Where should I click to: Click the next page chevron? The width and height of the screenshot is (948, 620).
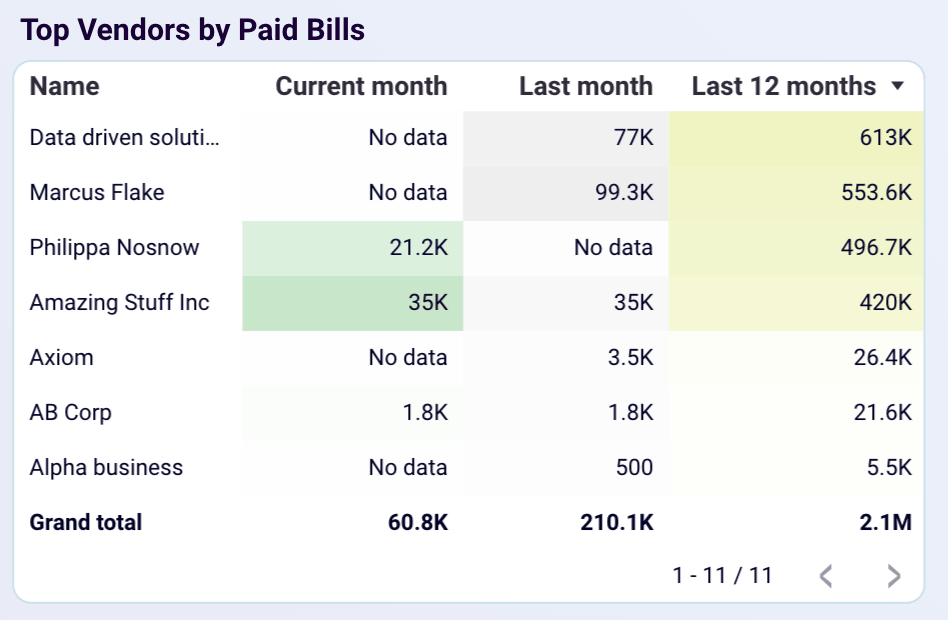coord(893,575)
